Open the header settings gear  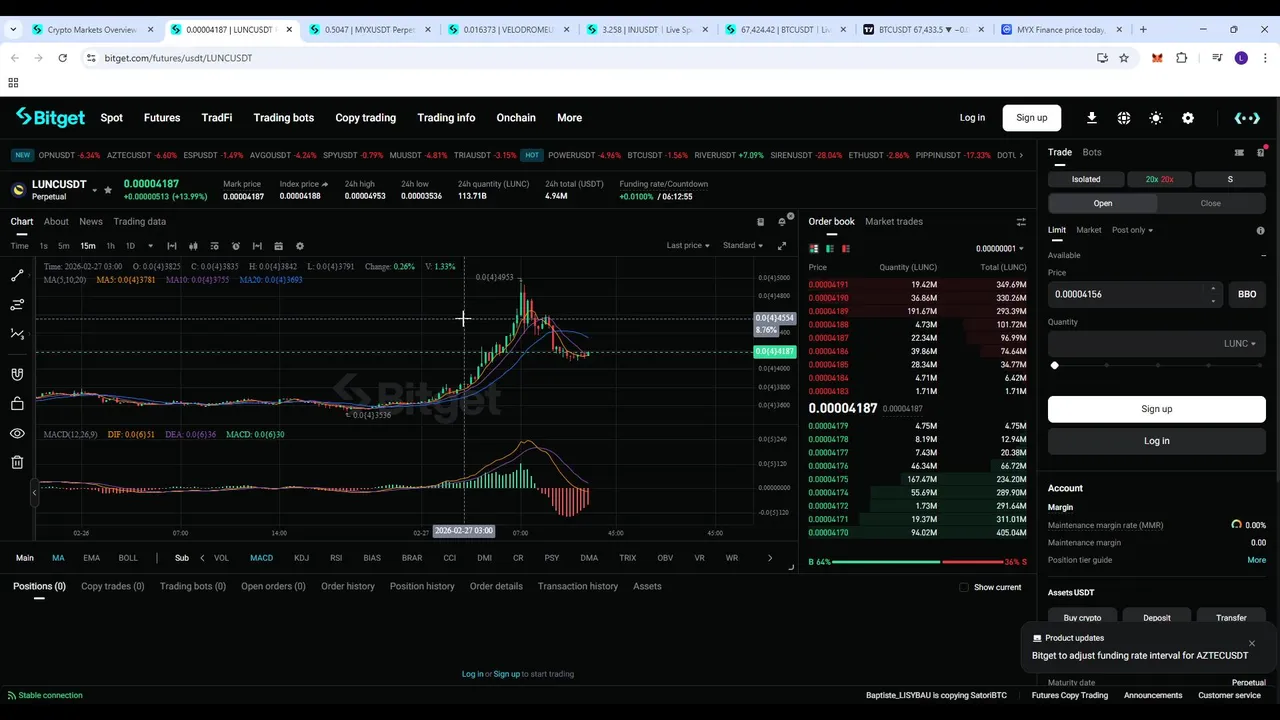click(1188, 118)
